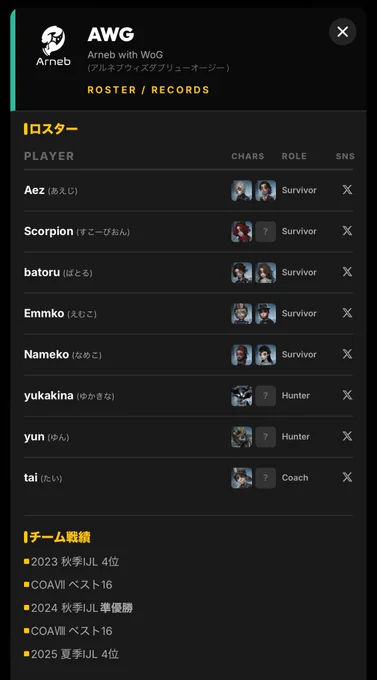Open batoru's X social link icon
Viewport: 377px width, 680px height.
point(347,272)
